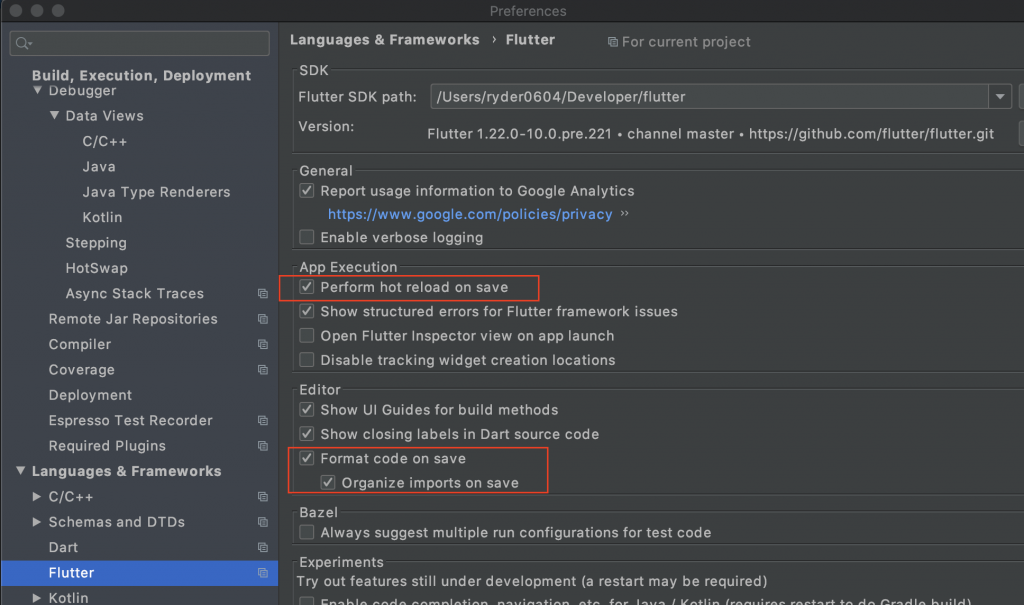Toggle the Format code on save checkbox
This screenshot has height=605, width=1024.
click(x=307, y=459)
